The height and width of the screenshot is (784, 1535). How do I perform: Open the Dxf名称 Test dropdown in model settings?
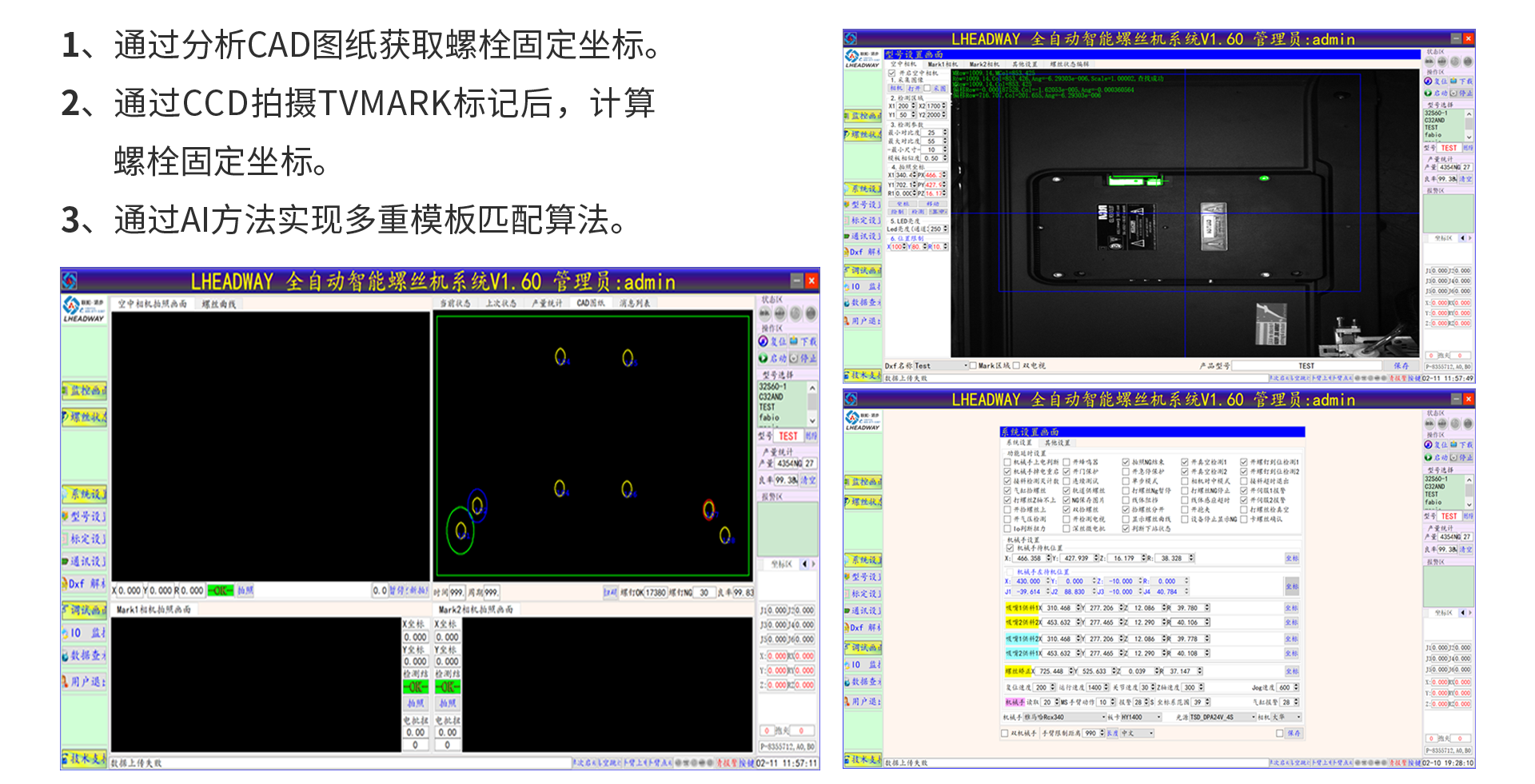tap(941, 366)
